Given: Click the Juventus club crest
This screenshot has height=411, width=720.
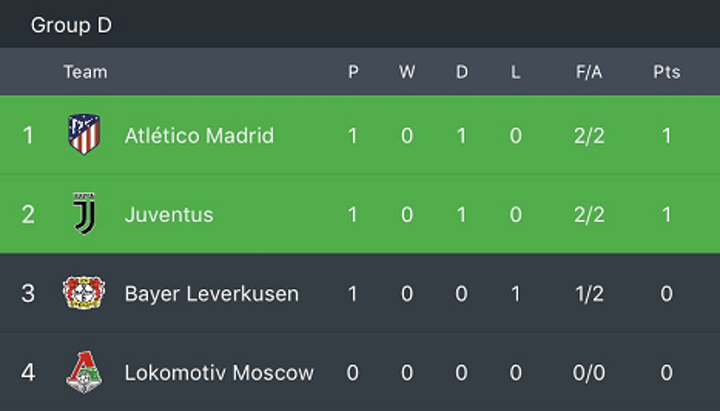Looking at the screenshot, I should [84, 214].
